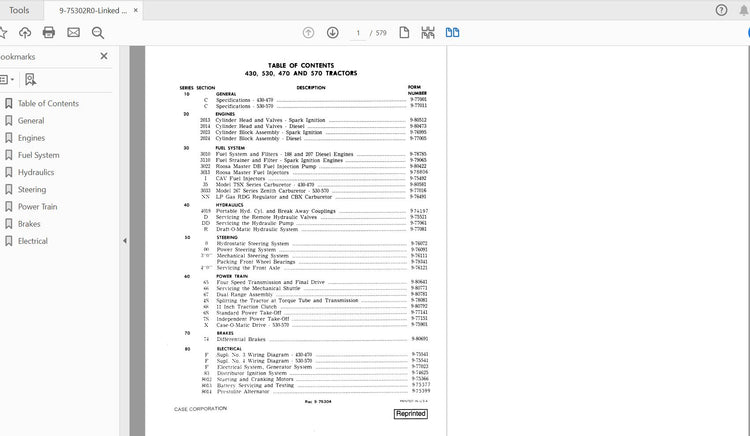Screen dimensions: 750x436
Task: Click 'Cylinder Head and Valves - Diesel' entry
Action: (260, 126)
